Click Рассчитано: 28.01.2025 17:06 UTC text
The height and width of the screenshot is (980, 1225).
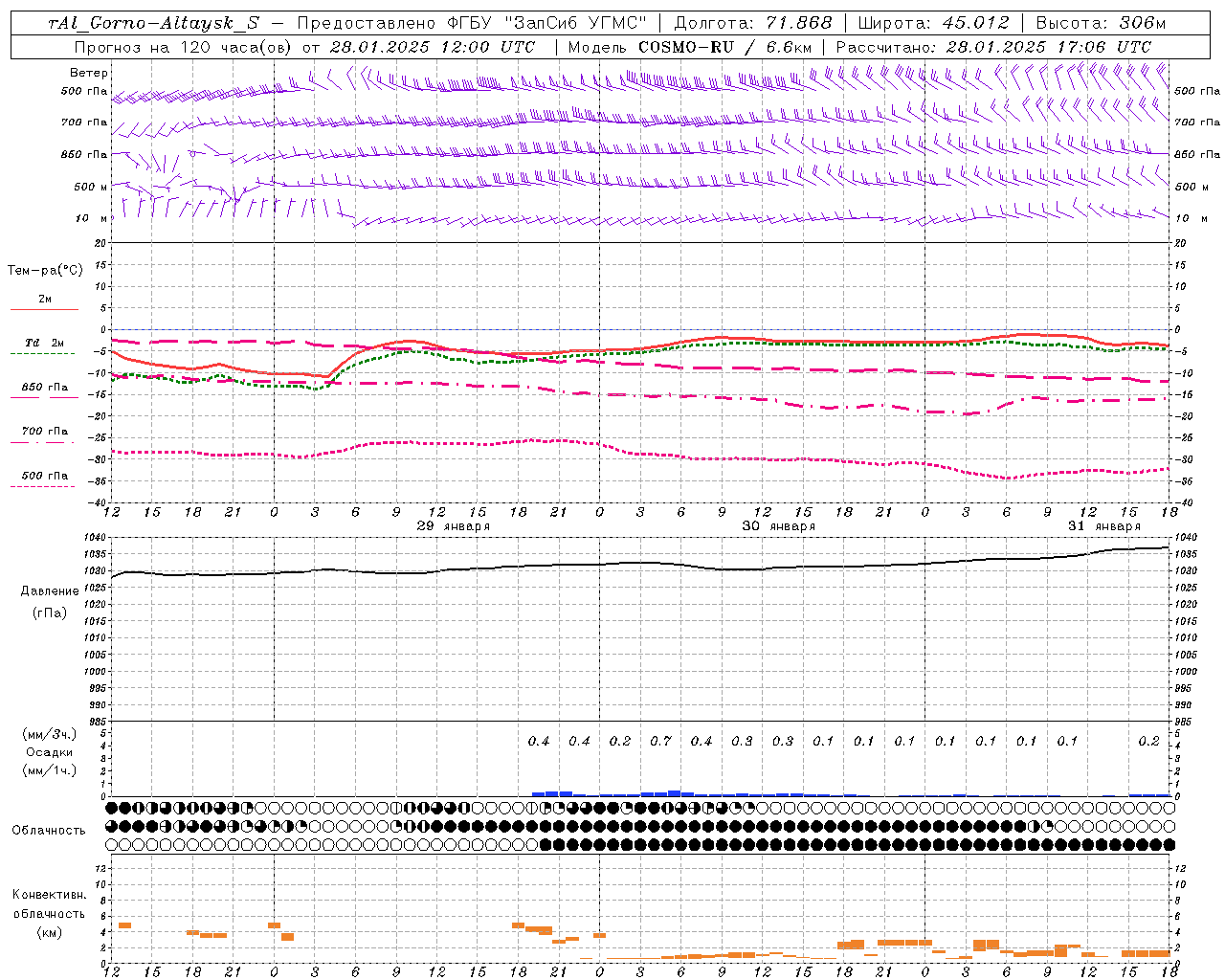[993, 47]
